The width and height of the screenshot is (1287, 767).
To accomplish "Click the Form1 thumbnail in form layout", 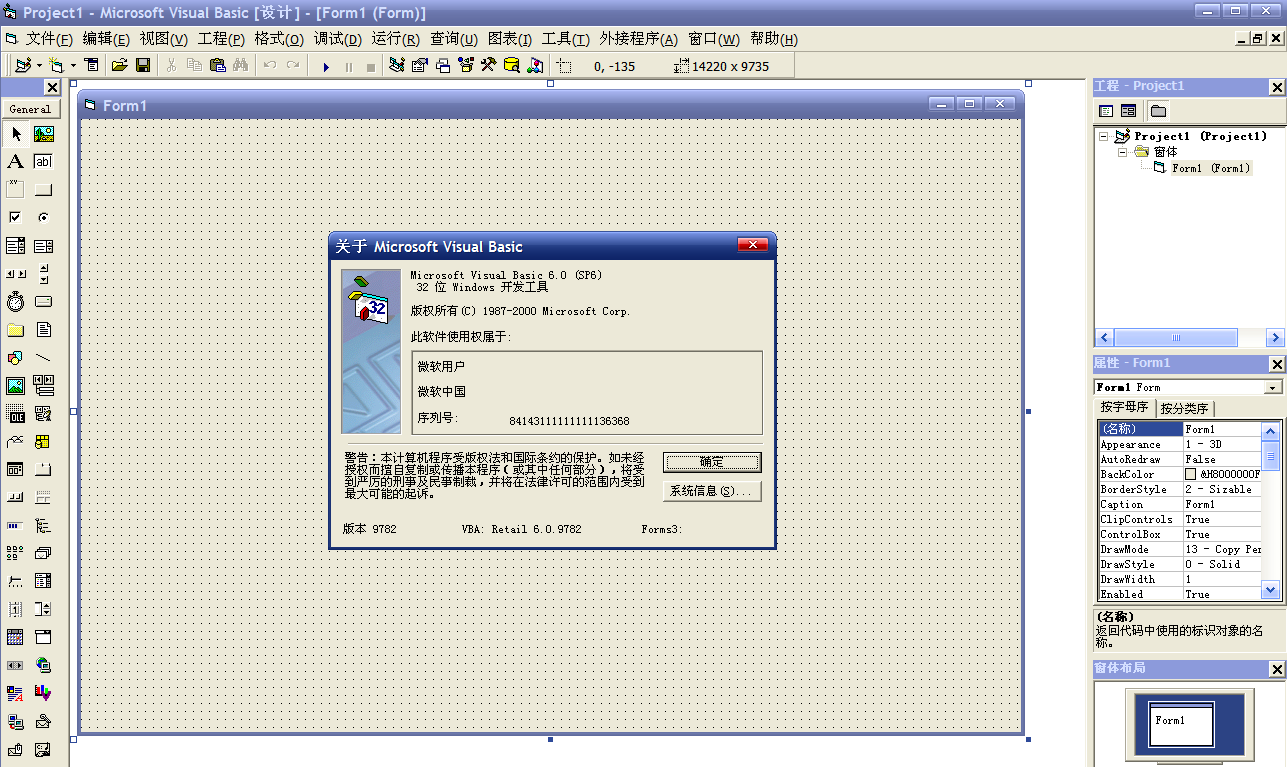I will [1181, 724].
